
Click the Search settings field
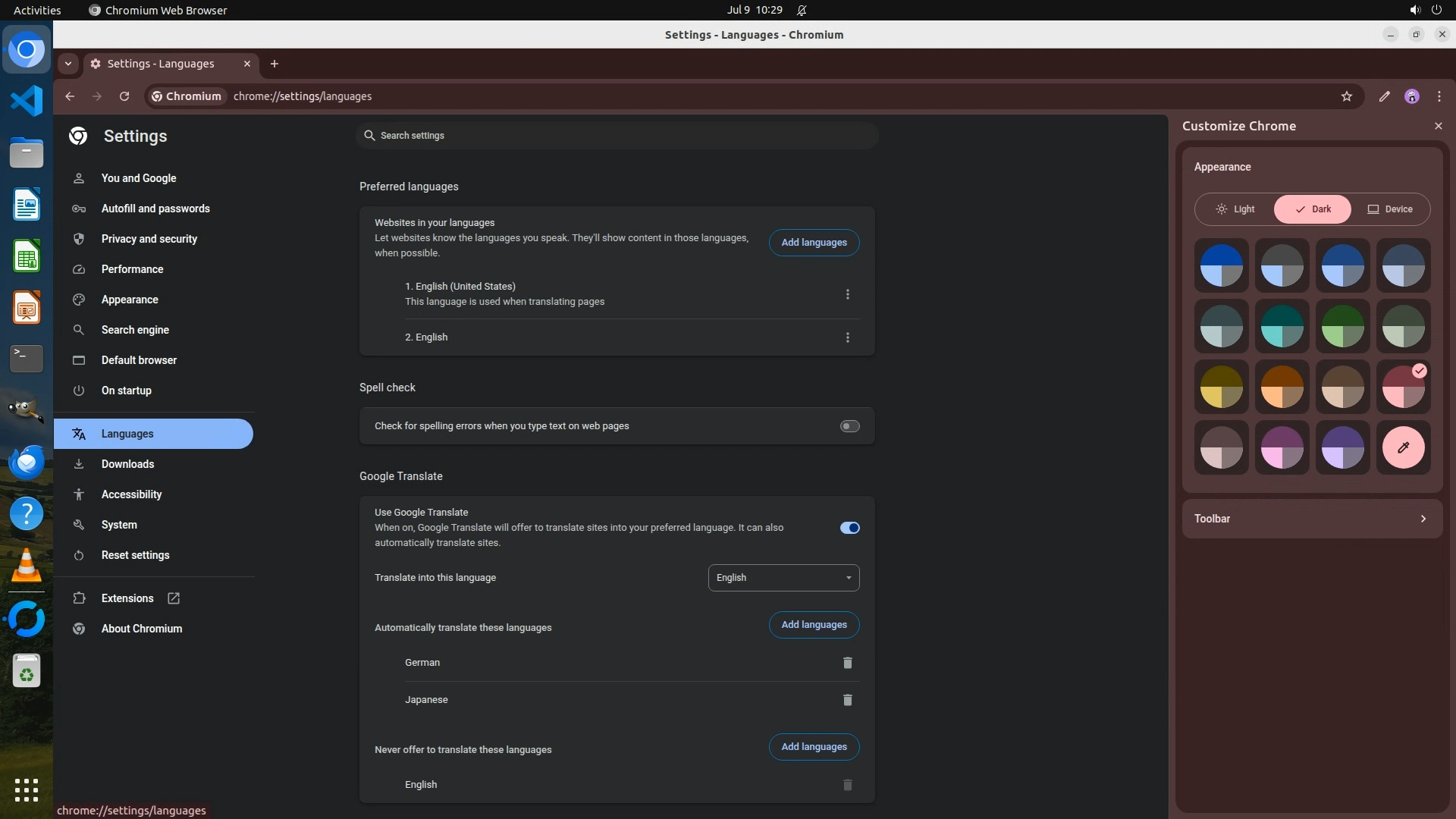[x=617, y=136]
